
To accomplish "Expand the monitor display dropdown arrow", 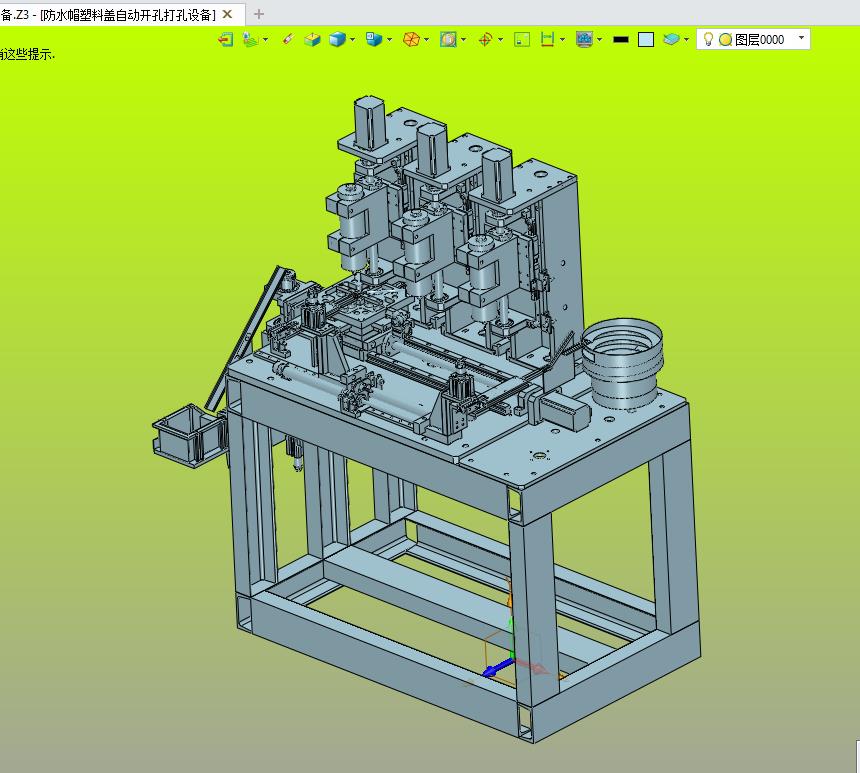I will pyautogui.click(x=599, y=40).
